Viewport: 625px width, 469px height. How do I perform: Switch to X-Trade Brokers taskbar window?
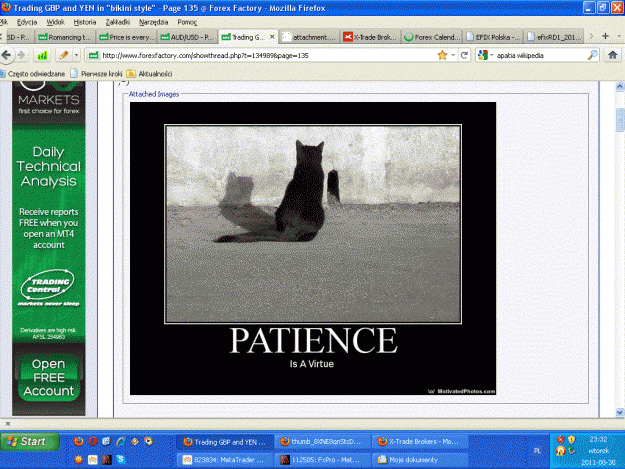420,442
